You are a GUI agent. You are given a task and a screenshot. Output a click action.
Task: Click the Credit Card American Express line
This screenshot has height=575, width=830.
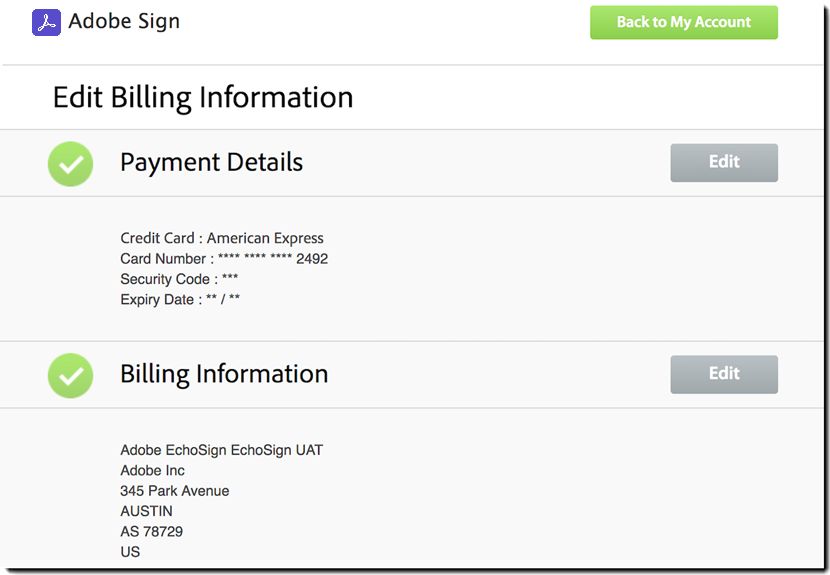(x=222, y=238)
